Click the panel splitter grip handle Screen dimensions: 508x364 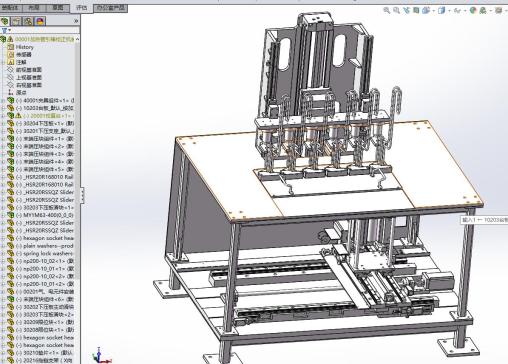click(x=82, y=195)
